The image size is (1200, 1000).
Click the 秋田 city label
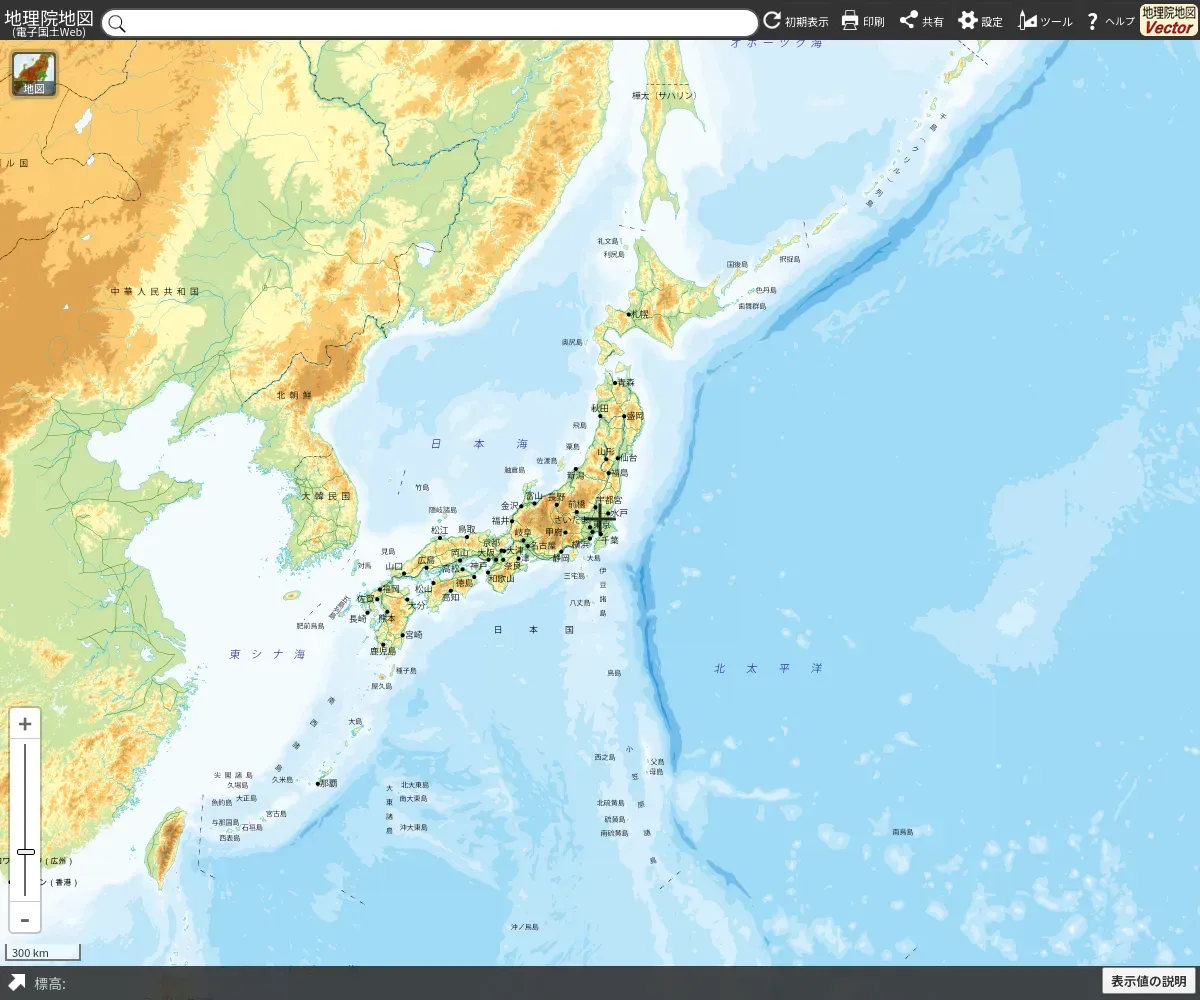pos(600,408)
